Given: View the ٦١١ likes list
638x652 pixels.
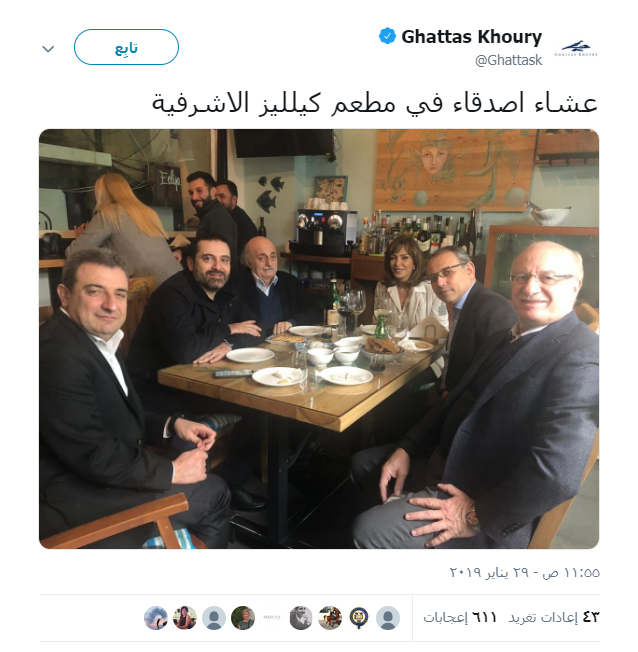Looking at the screenshot, I should pyautogui.click(x=460, y=617).
